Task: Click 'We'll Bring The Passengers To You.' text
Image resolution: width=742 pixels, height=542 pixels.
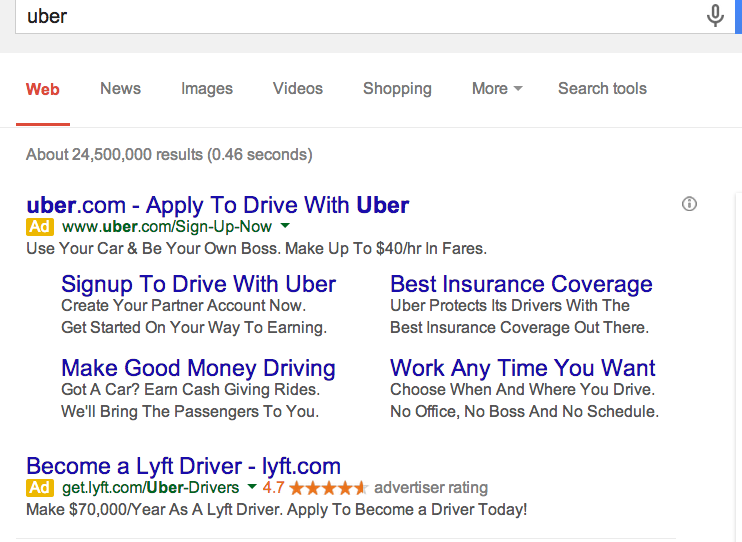Action: point(190,411)
